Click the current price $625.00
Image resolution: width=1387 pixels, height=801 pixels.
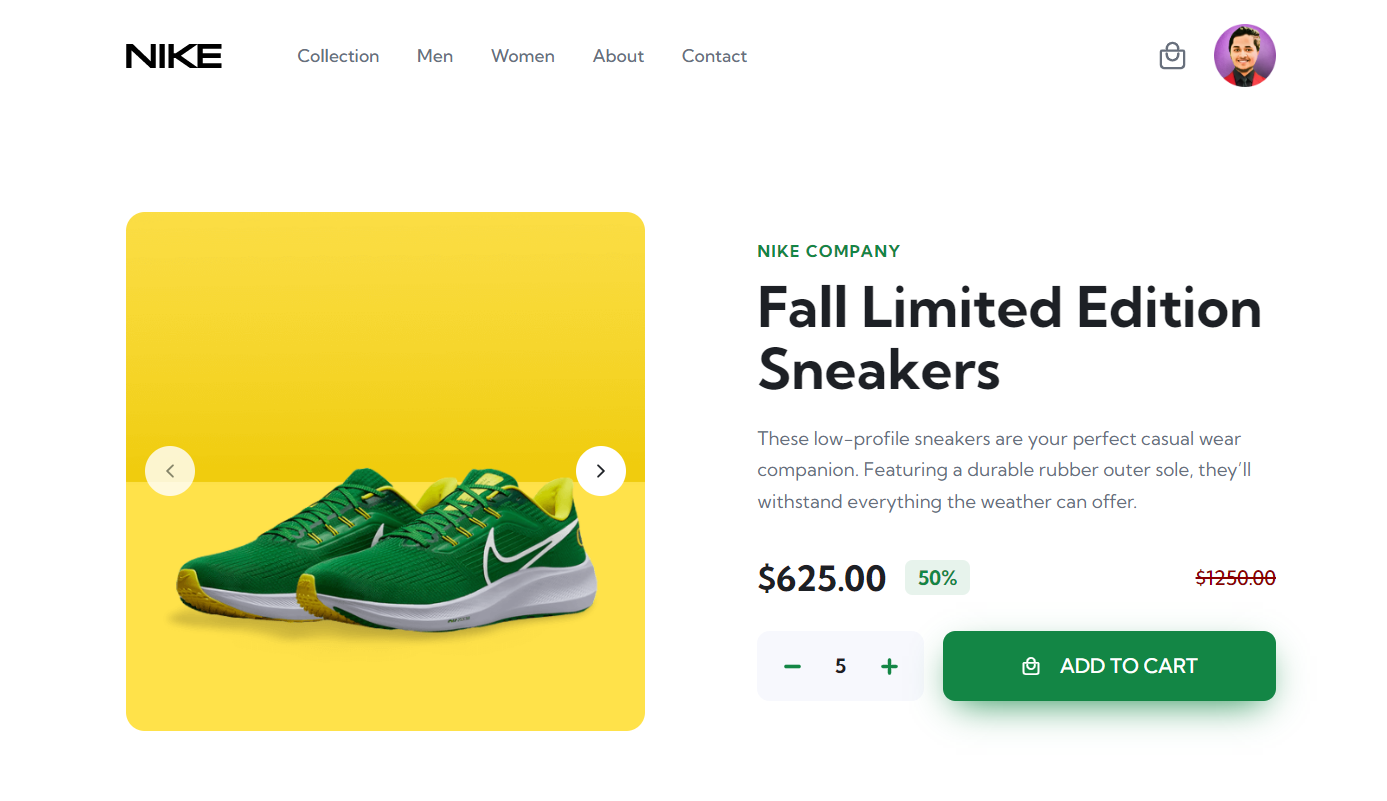click(821, 577)
